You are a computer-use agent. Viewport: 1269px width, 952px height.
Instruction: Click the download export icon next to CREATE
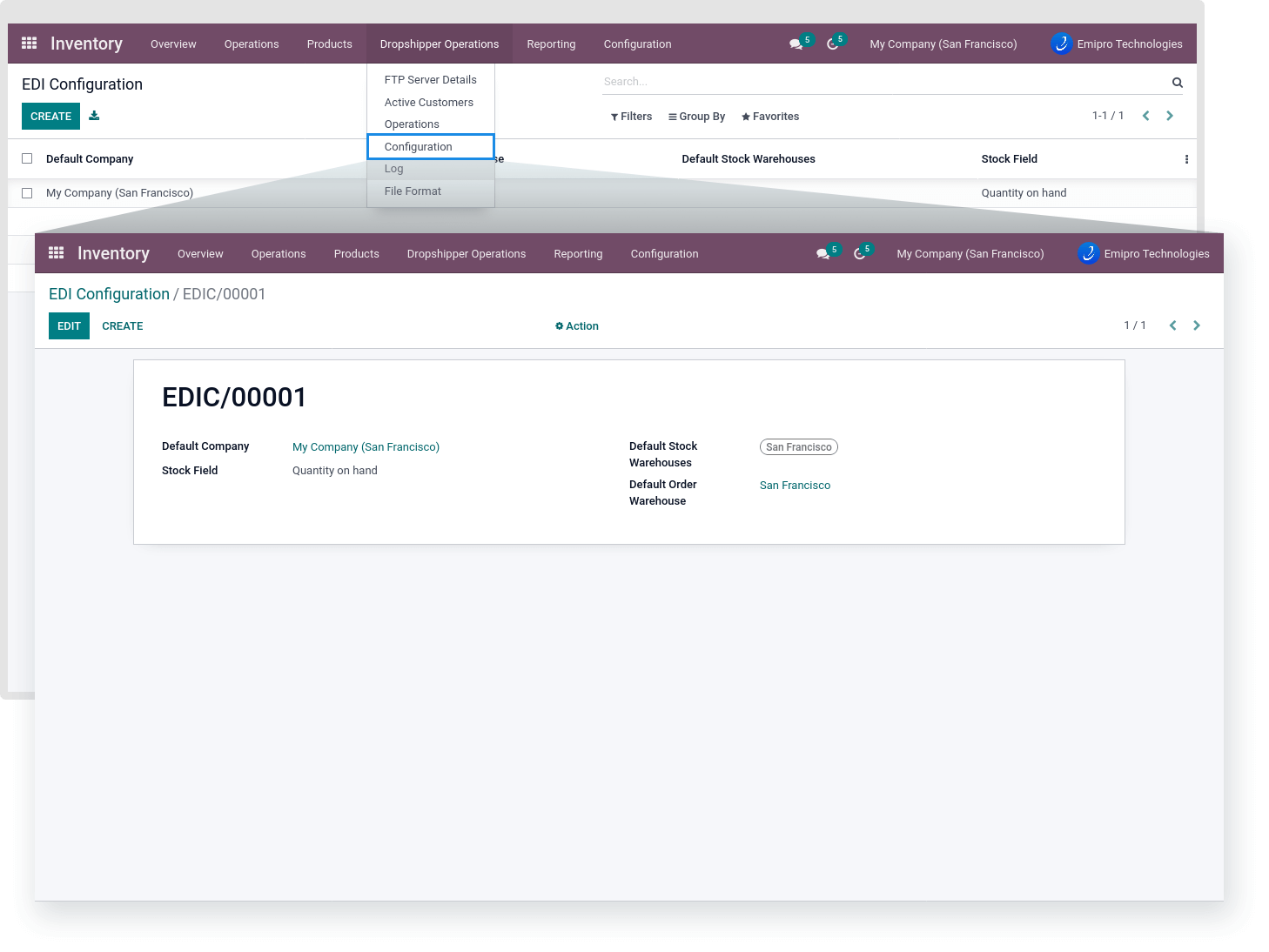[x=94, y=116]
